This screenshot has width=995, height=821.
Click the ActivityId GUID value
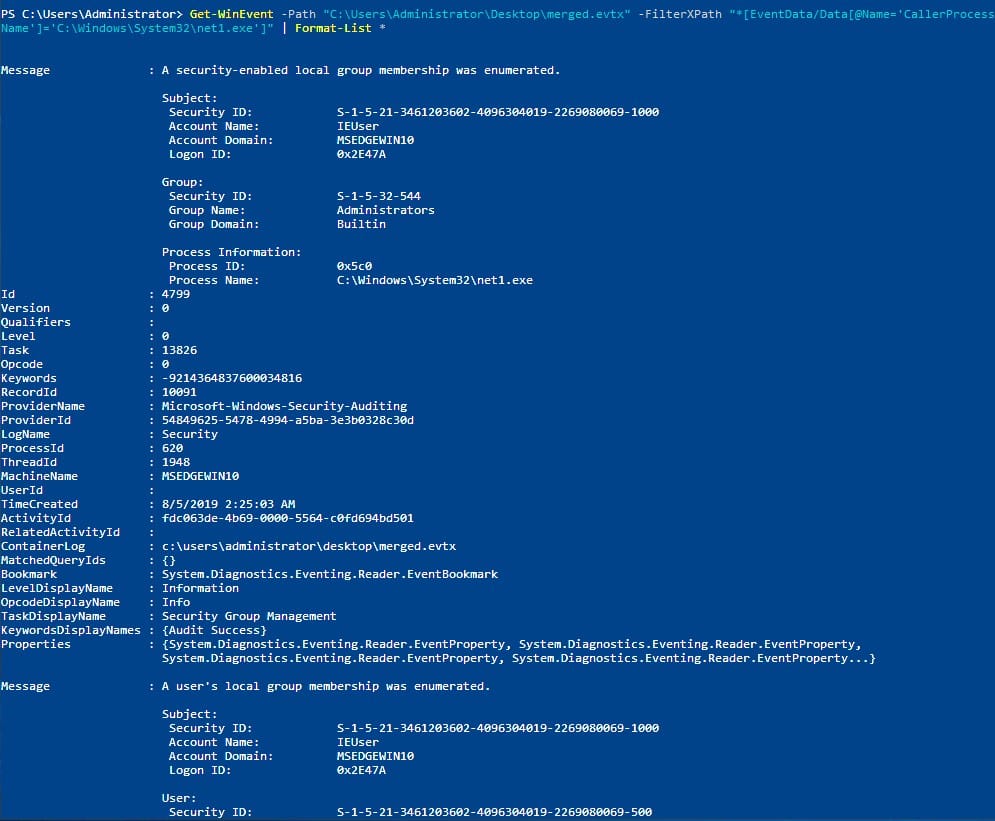click(x=287, y=518)
